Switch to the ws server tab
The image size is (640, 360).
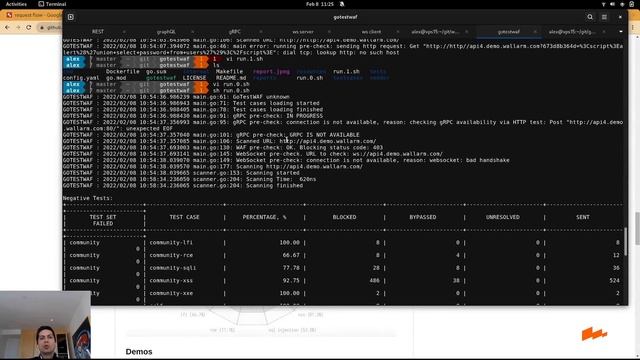(303, 32)
